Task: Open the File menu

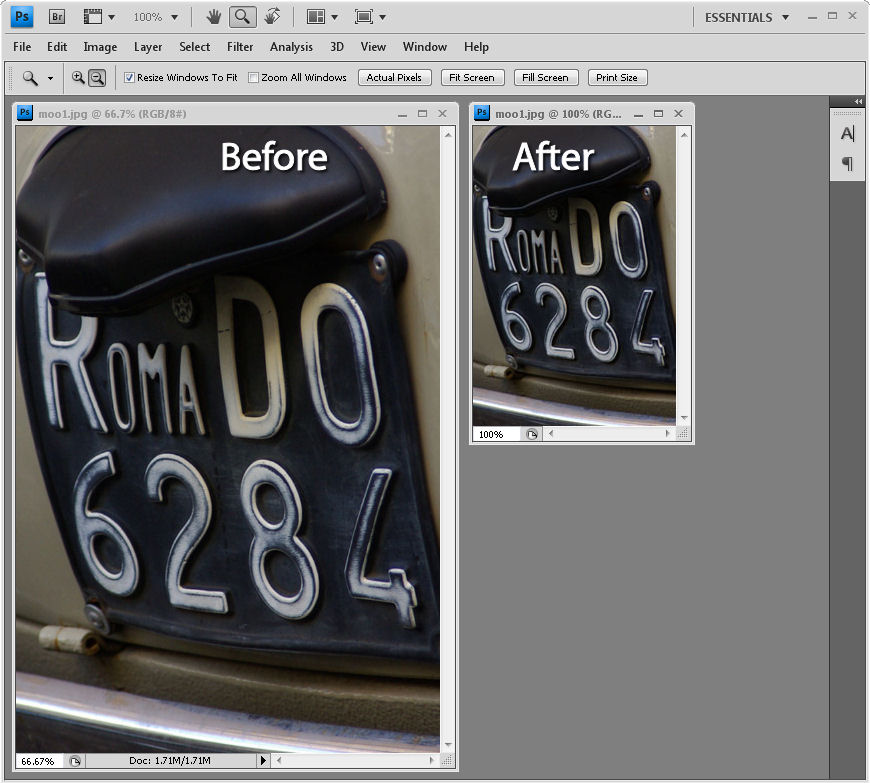Action: tap(22, 47)
